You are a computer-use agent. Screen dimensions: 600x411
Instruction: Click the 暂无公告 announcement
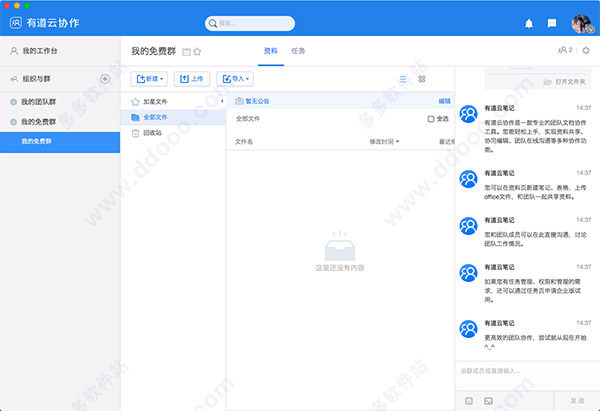(x=253, y=101)
